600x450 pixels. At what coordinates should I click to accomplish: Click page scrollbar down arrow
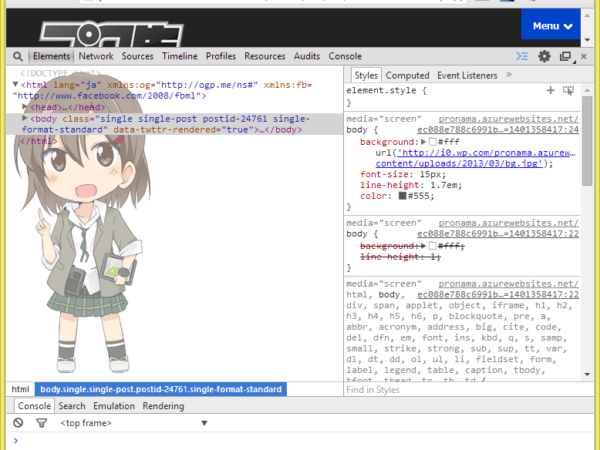(587, 40)
